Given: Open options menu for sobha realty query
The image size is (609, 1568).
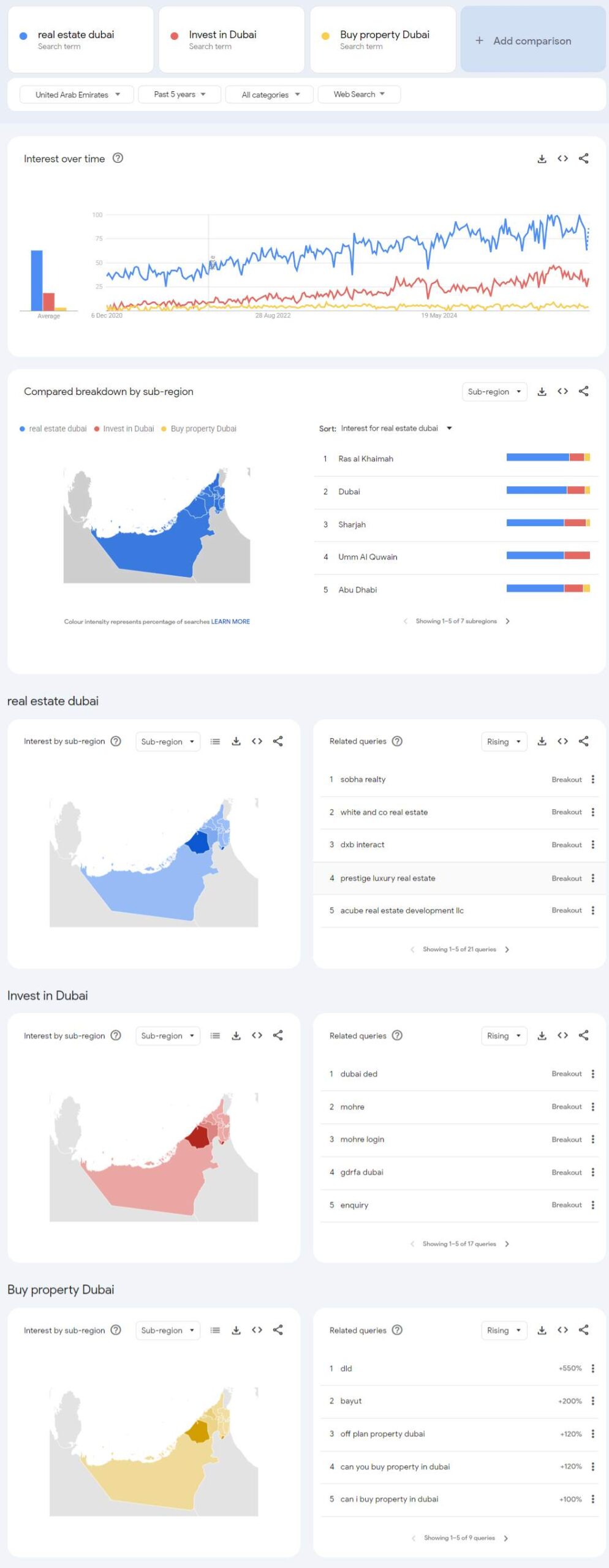Looking at the screenshot, I should [x=592, y=779].
